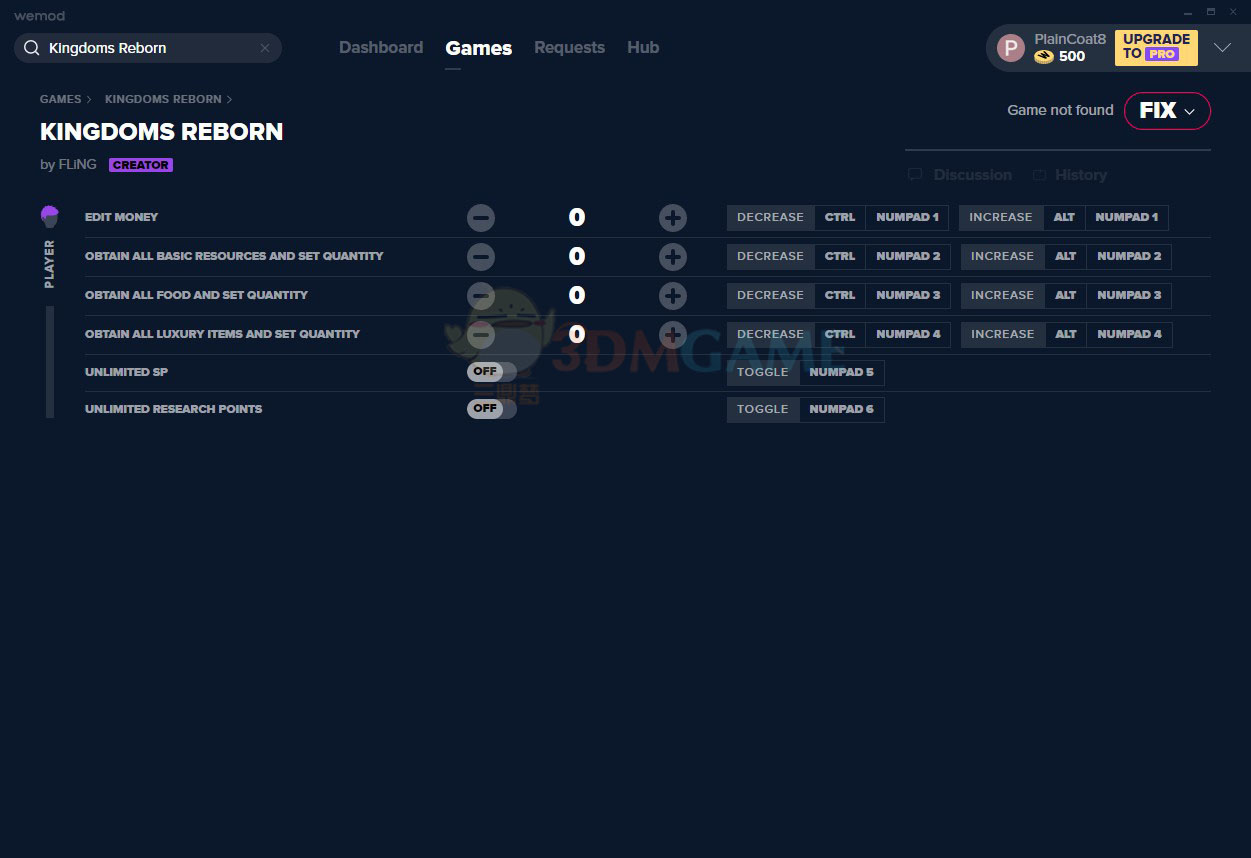Click Food INCREASE hotkey button
This screenshot has width=1251, height=858.
click(x=1002, y=295)
